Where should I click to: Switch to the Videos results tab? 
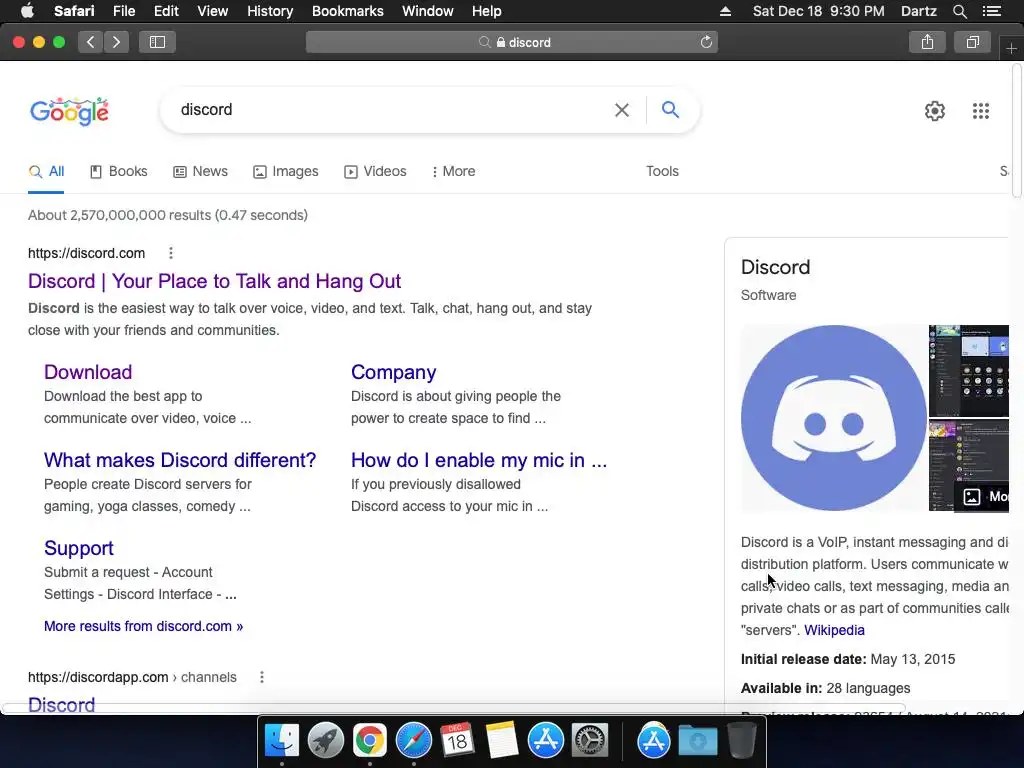(375, 172)
